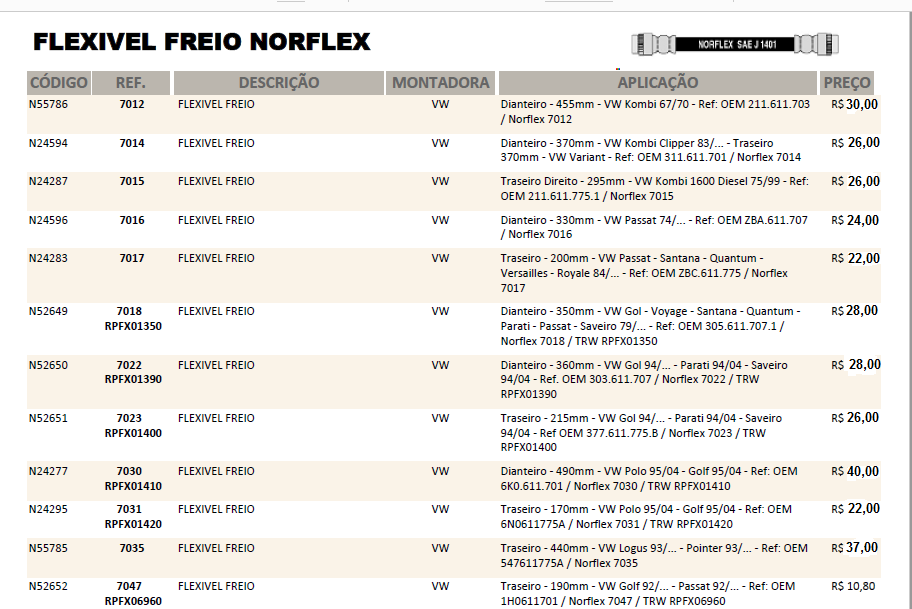
Task: Select the Polo 95/04 Dianteiro 490mm description
Action: tap(649, 478)
